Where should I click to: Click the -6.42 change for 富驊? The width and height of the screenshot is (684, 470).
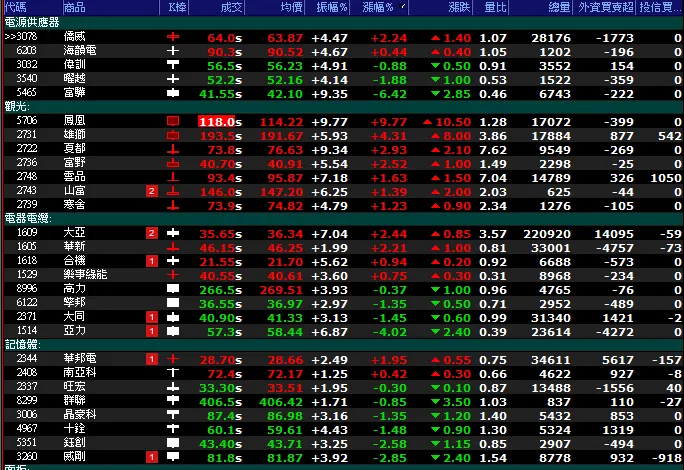pyautogui.click(x=390, y=94)
